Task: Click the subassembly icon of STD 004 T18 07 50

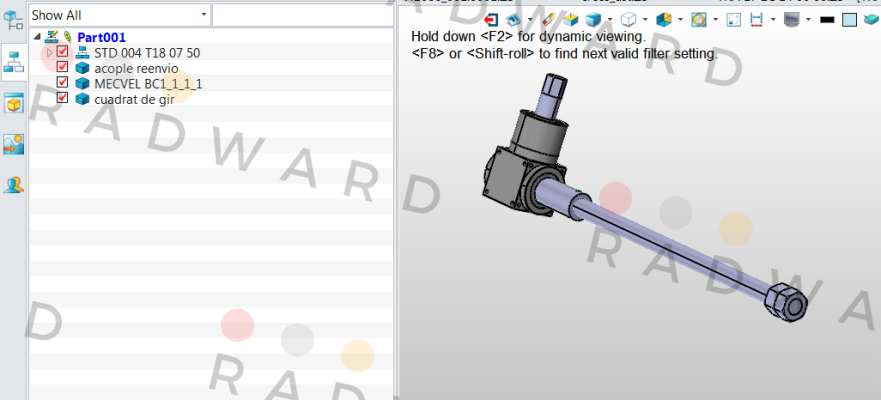Action: click(82, 53)
